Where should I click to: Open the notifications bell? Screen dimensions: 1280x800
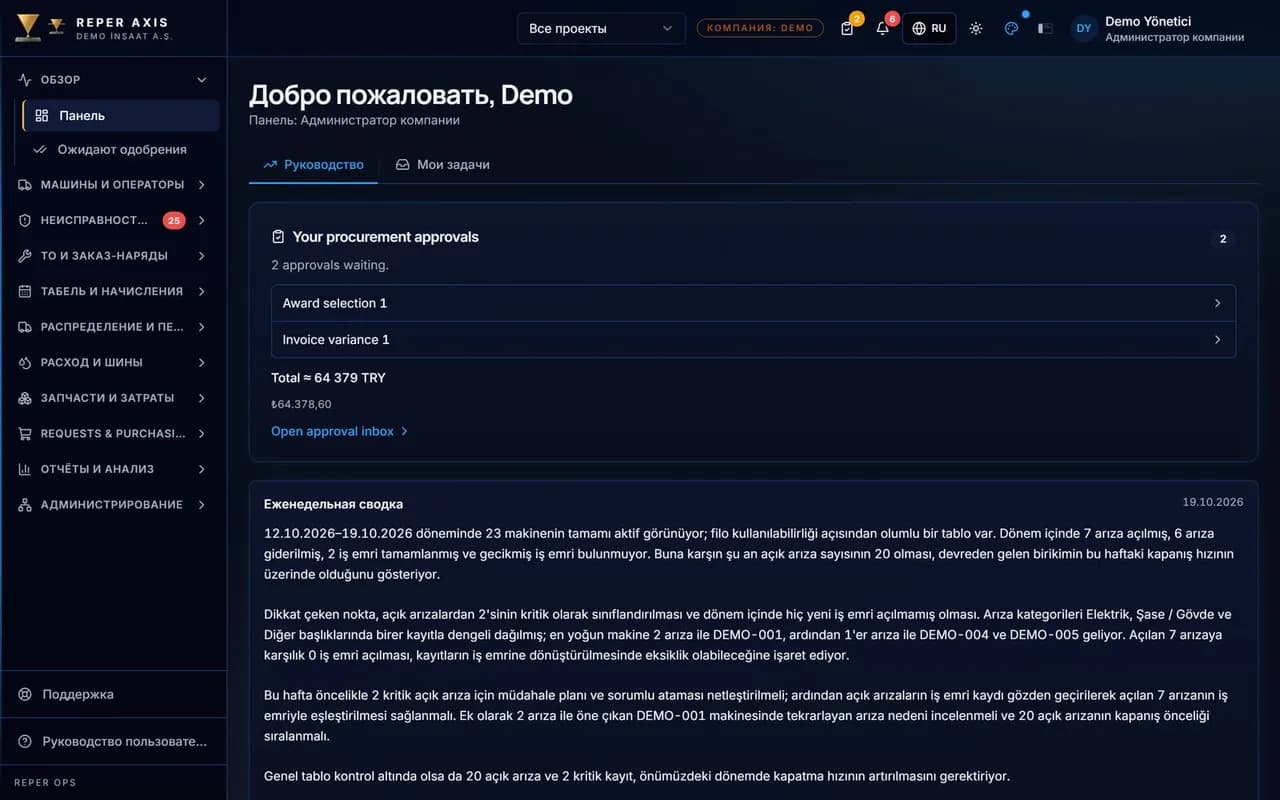click(883, 28)
